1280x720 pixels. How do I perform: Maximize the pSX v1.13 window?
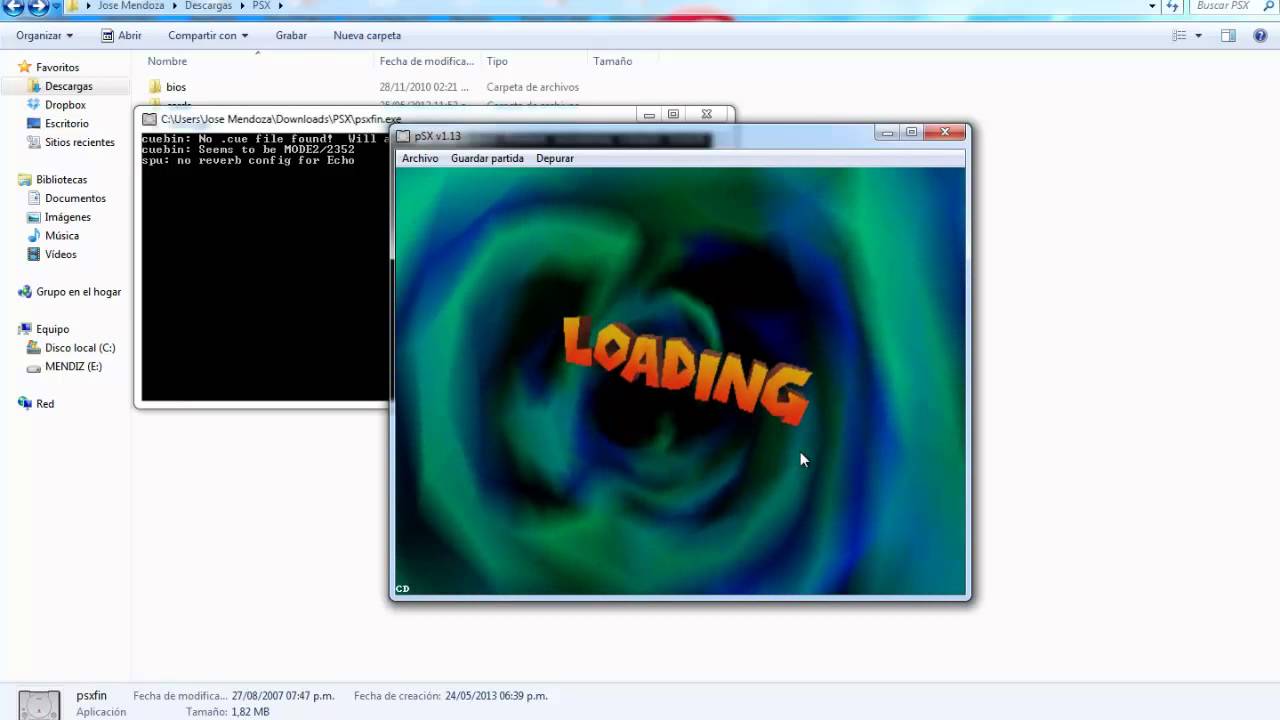[x=911, y=132]
